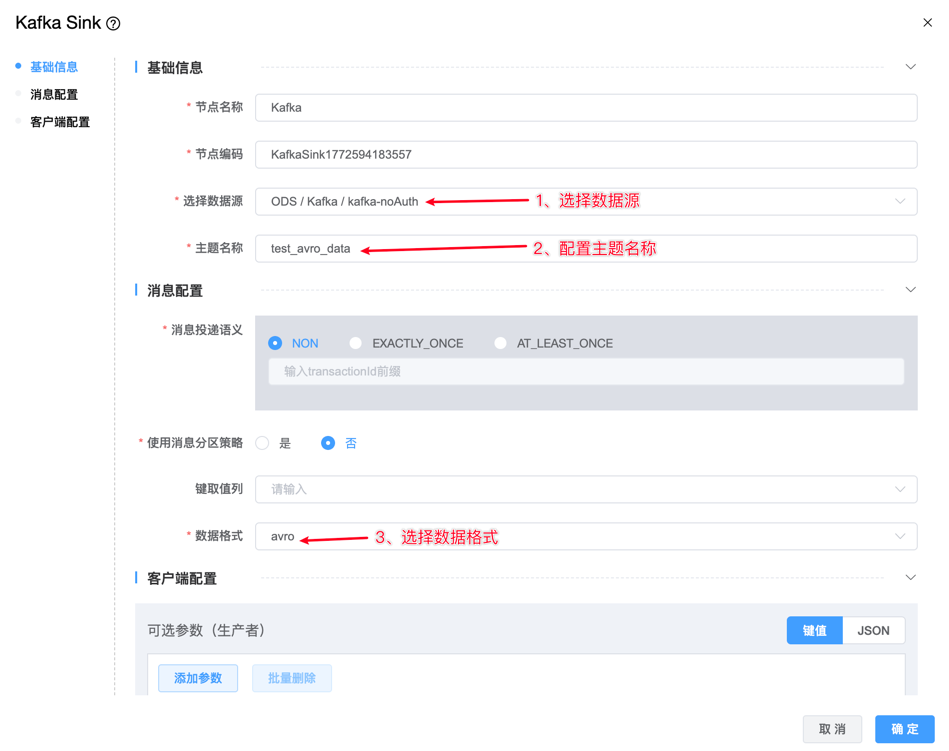Jump to 客户端配置 in side navigation

coord(60,122)
